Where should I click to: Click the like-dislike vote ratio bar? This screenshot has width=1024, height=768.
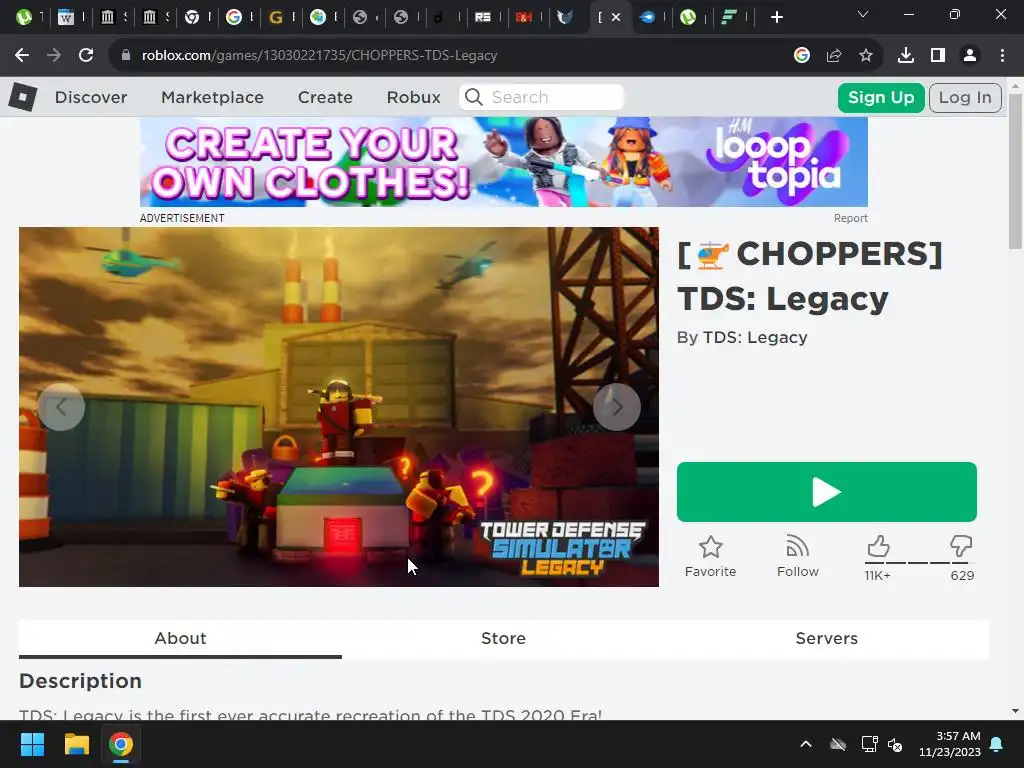point(920,562)
